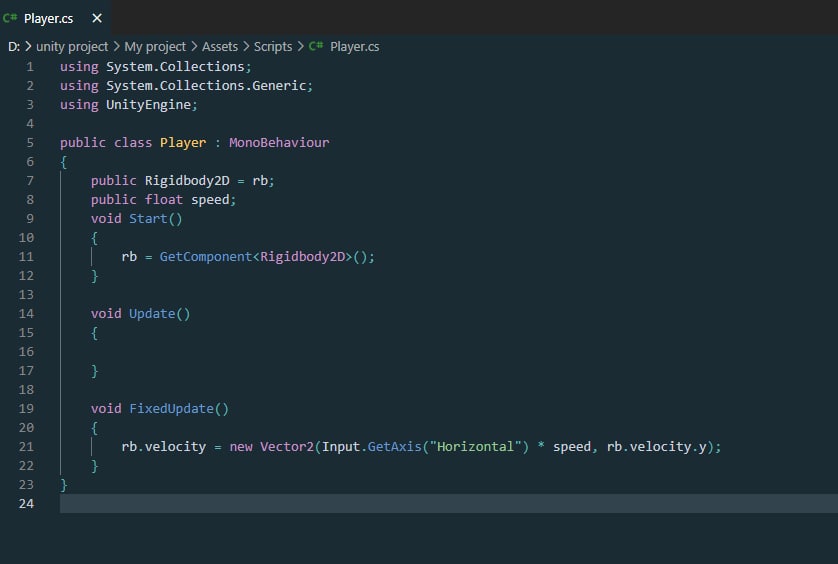Click the C# icon in the breadcrumb path
Viewport: 838px width, 564px height.
pos(316,46)
